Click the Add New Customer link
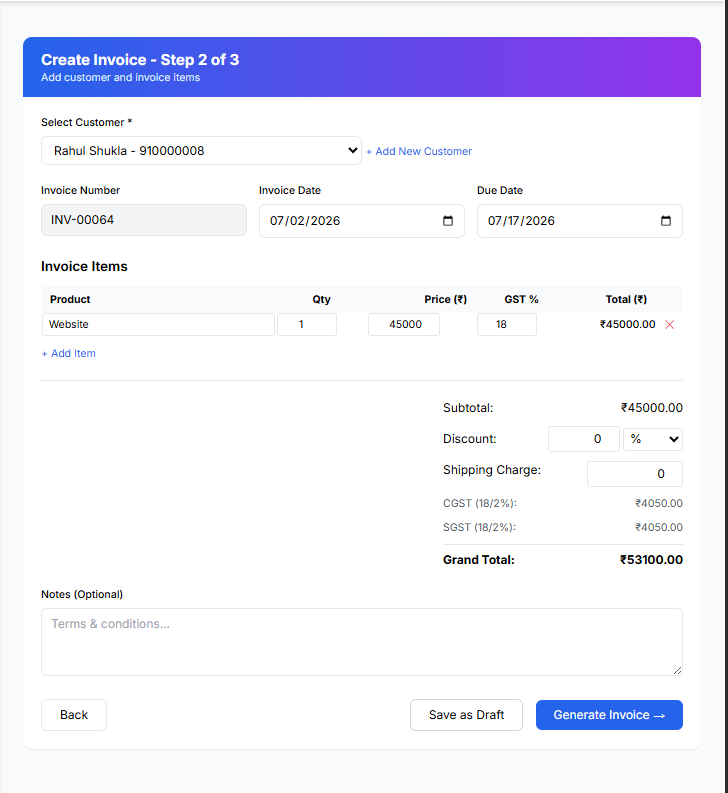 coord(419,151)
